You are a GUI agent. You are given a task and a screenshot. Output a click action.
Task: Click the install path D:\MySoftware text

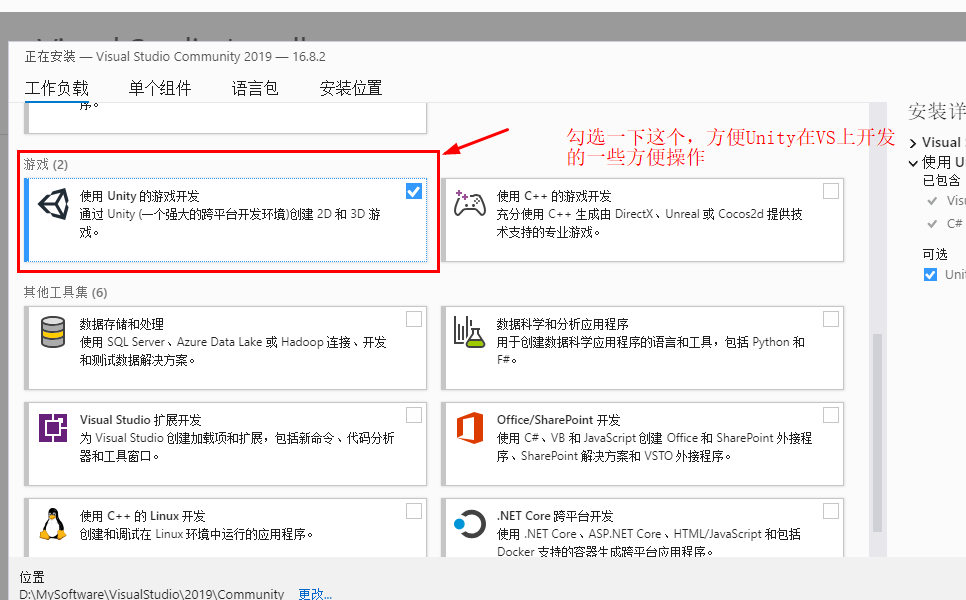pos(152,594)
